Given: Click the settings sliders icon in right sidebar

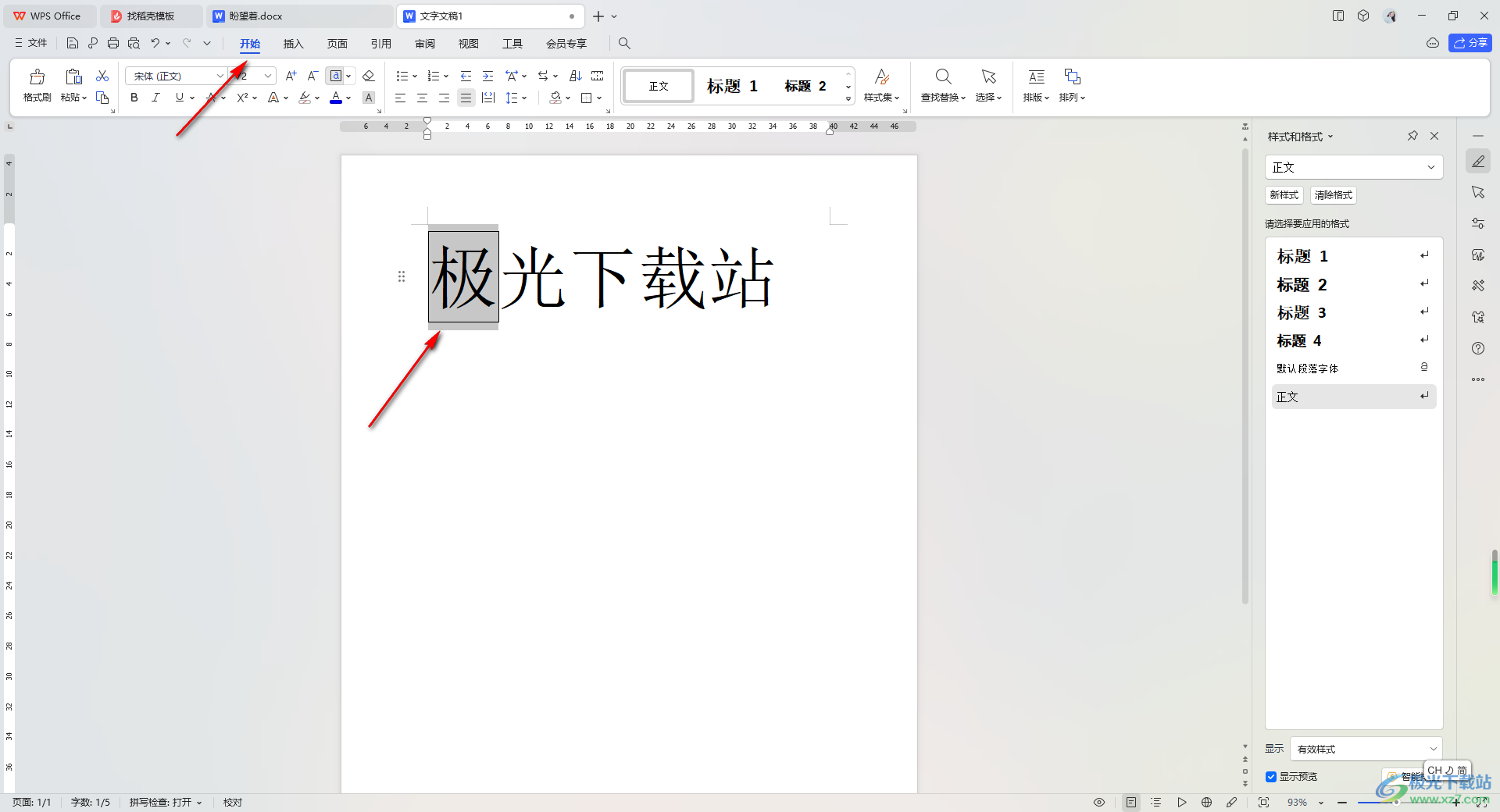Looking at the screenshot, I should [x=1478, y=223].
